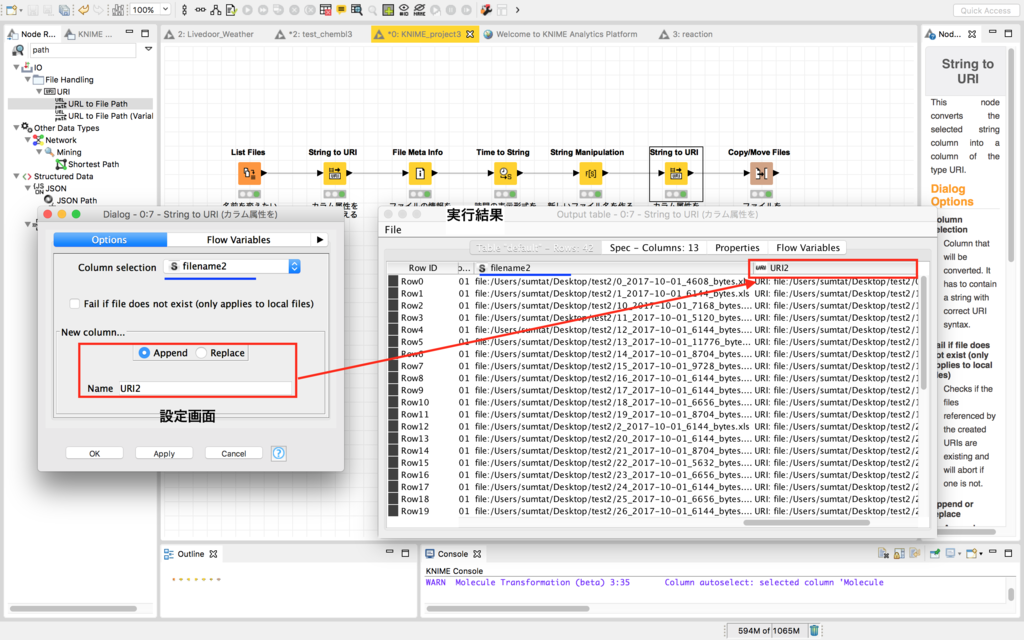The height and width of the screenshot is (640, 1024).
Task: Click the Save All toolbar icon
Action: click(x=64, y=10)
